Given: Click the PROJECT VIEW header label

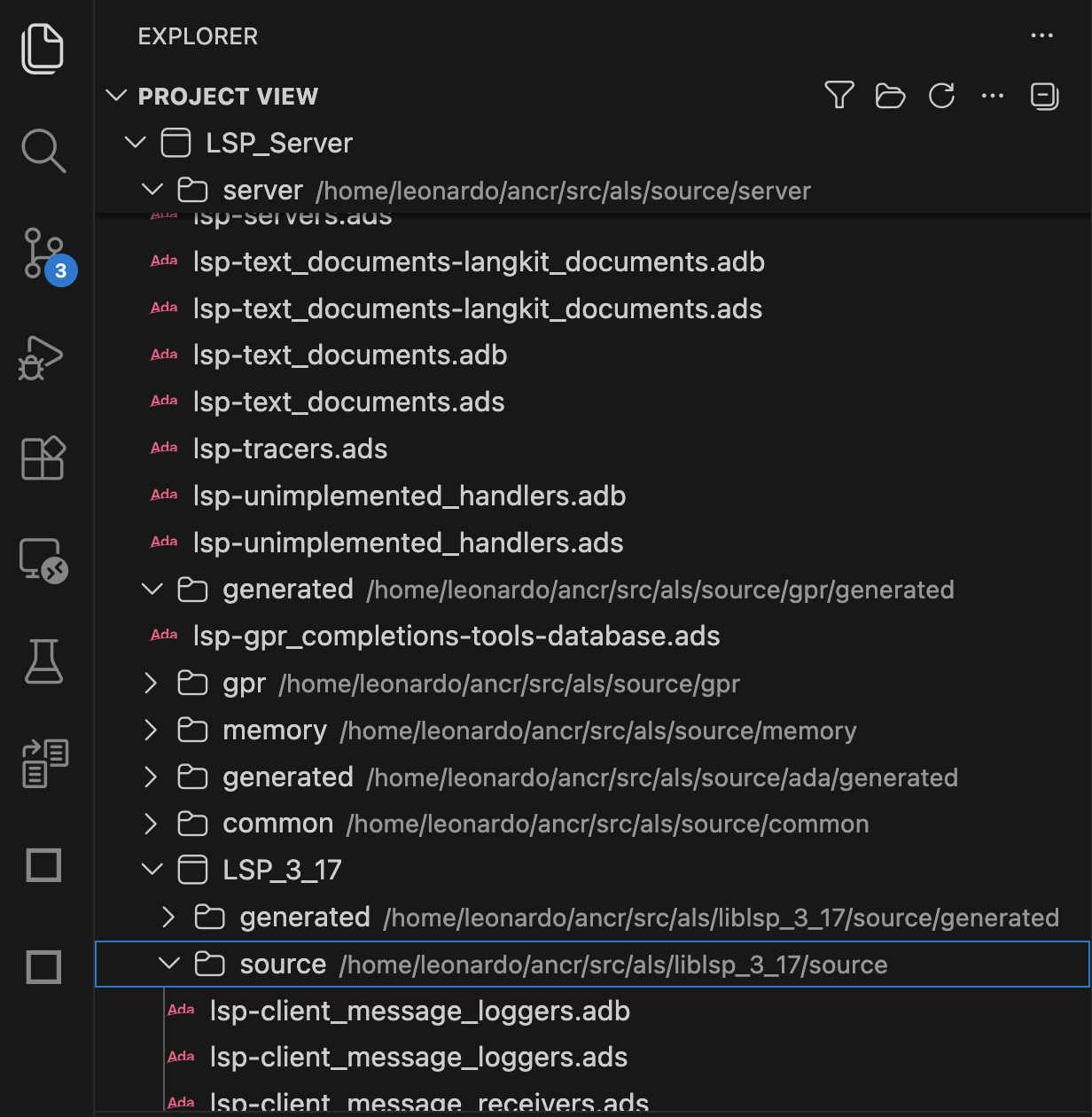Looking at the screenshot, I should click(x=228, y=96).
